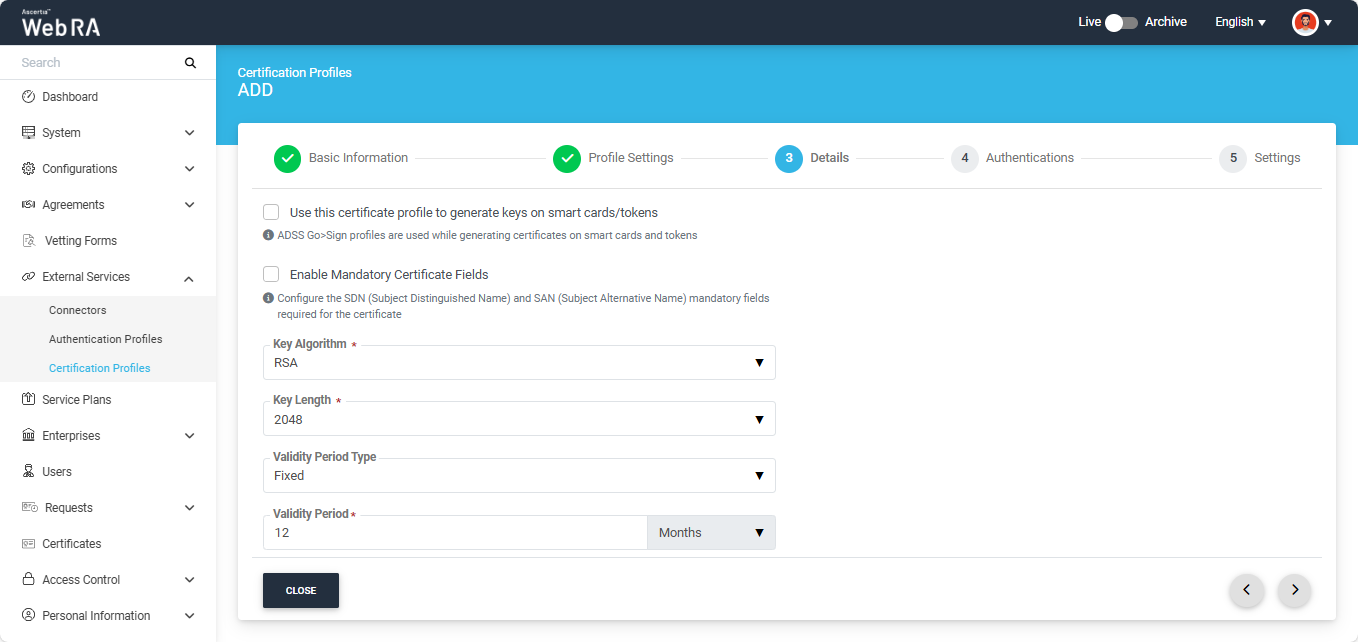
Task: Click the Vetting Forms document icon
Action: [28, 241]
